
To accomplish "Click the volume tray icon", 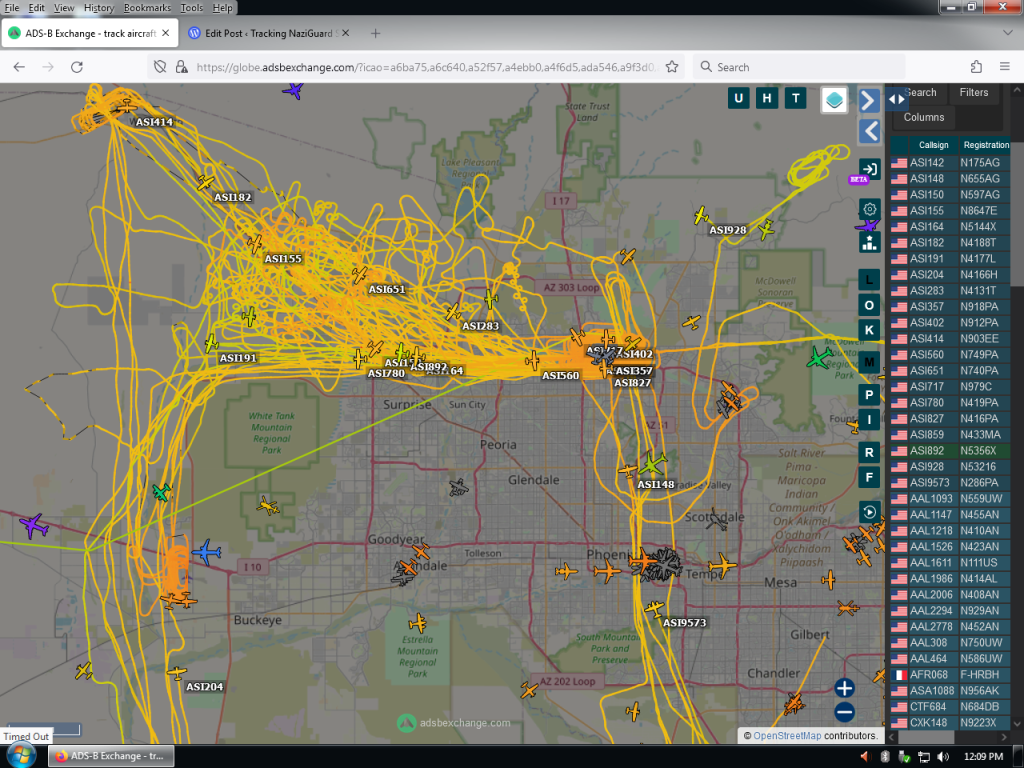I will tap(943, 757).
